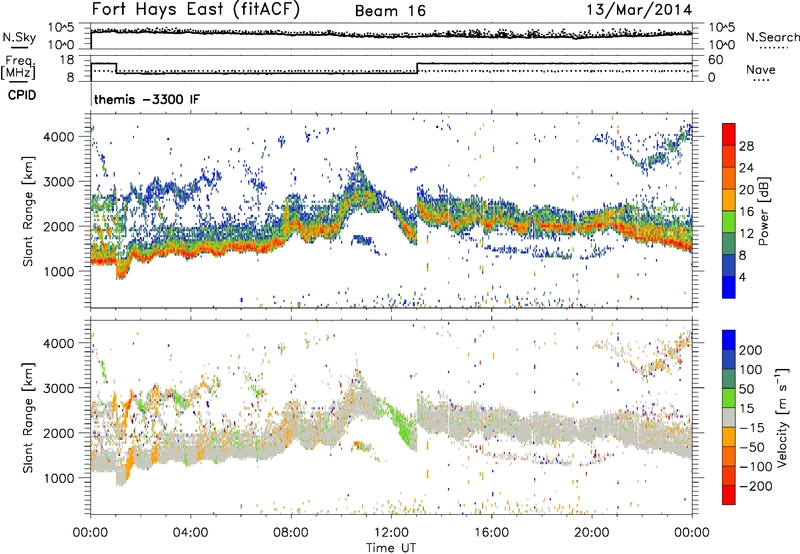
Task: Click the "20:00" time axis tick
Action: (x=592, y=533)
